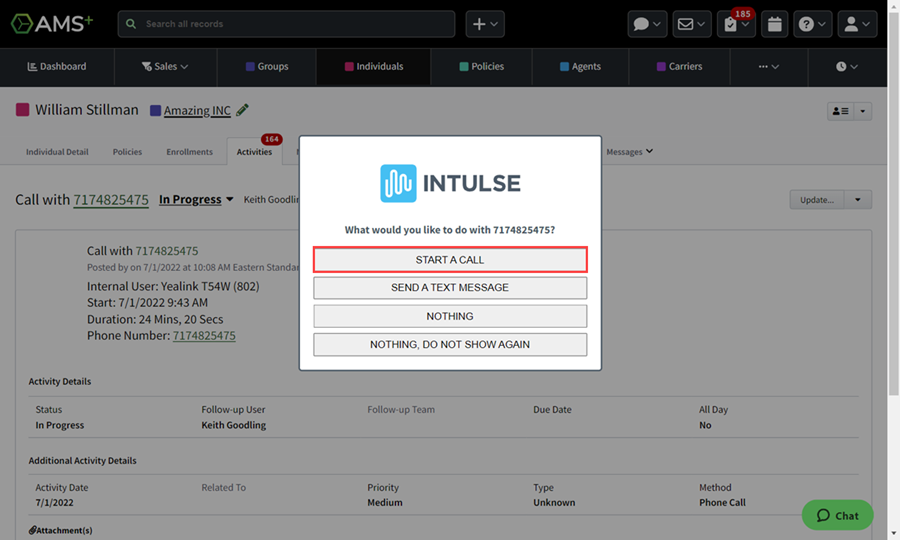This screenshot has width=900, height=540.
Task: Expand the more options ellipsis menu
Action: tap(769, 67)
